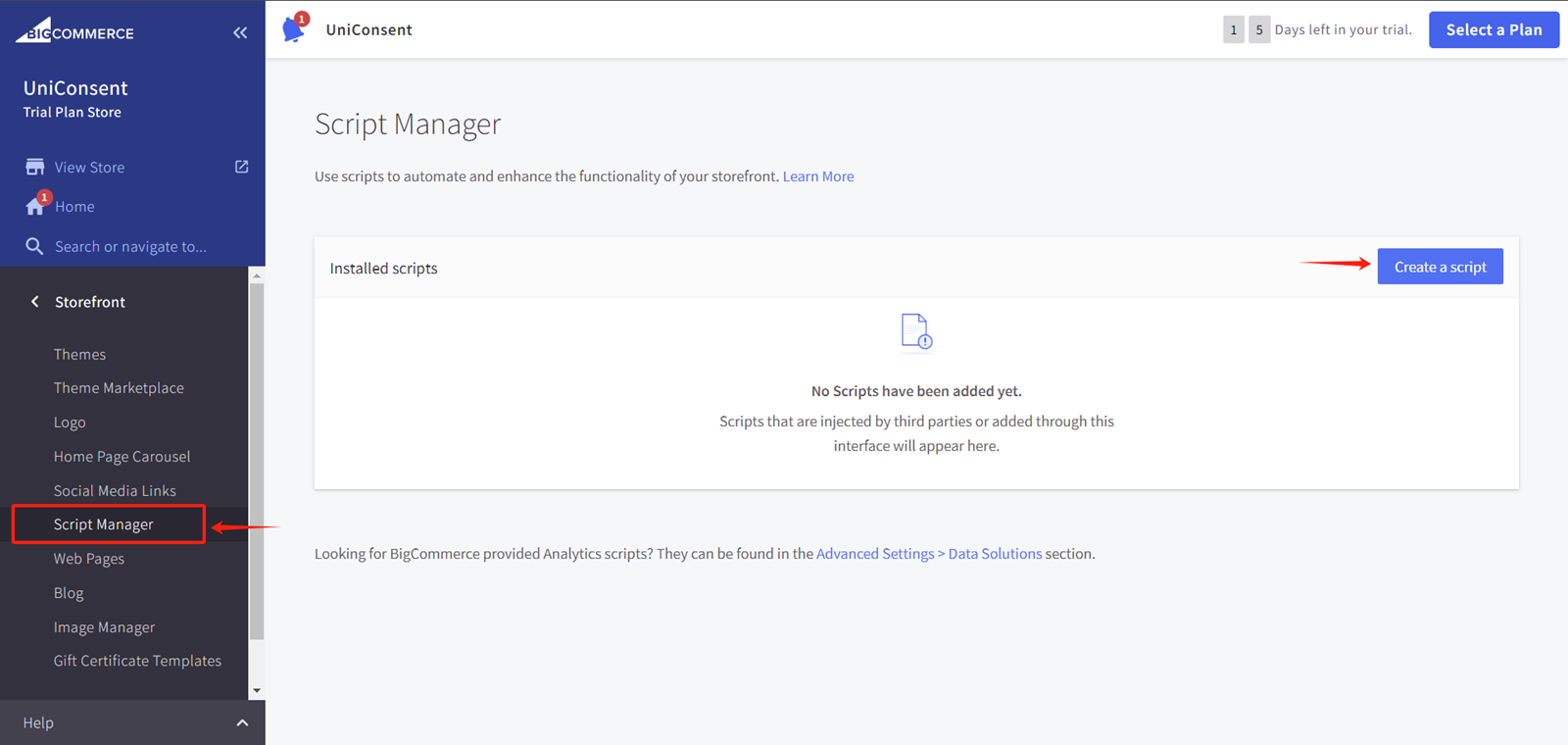Click No Scripts have been added text
This screenshot has width=1568, height=745.
point(916,391)
